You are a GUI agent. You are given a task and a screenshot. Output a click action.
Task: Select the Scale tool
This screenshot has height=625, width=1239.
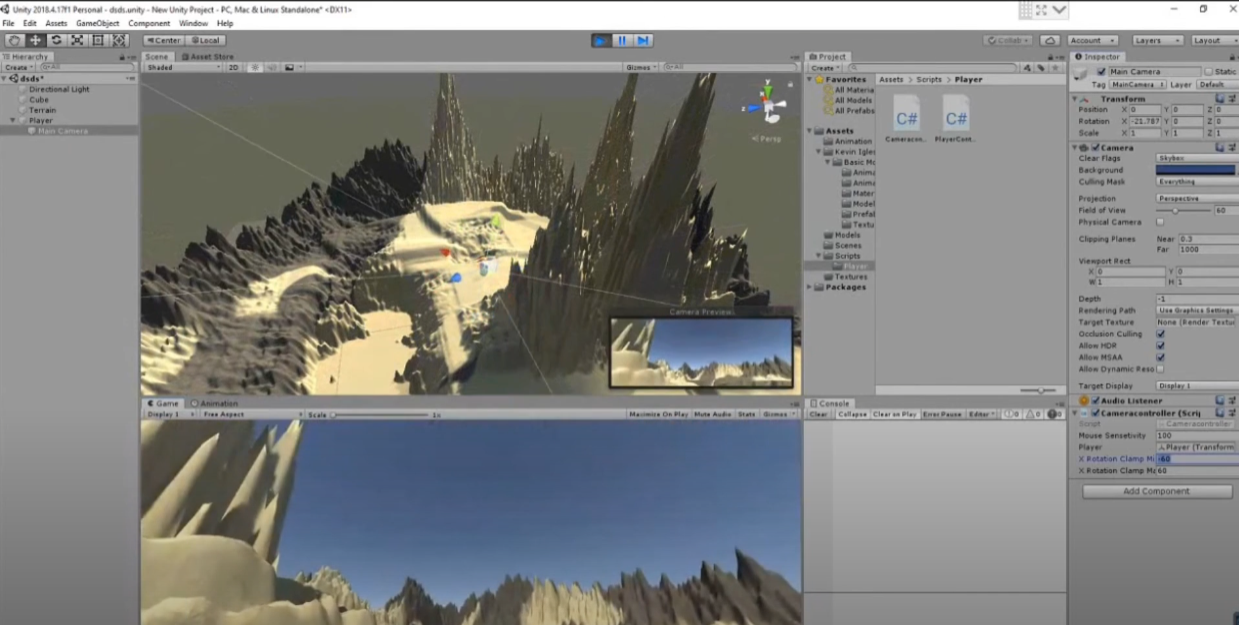point(77,40)
